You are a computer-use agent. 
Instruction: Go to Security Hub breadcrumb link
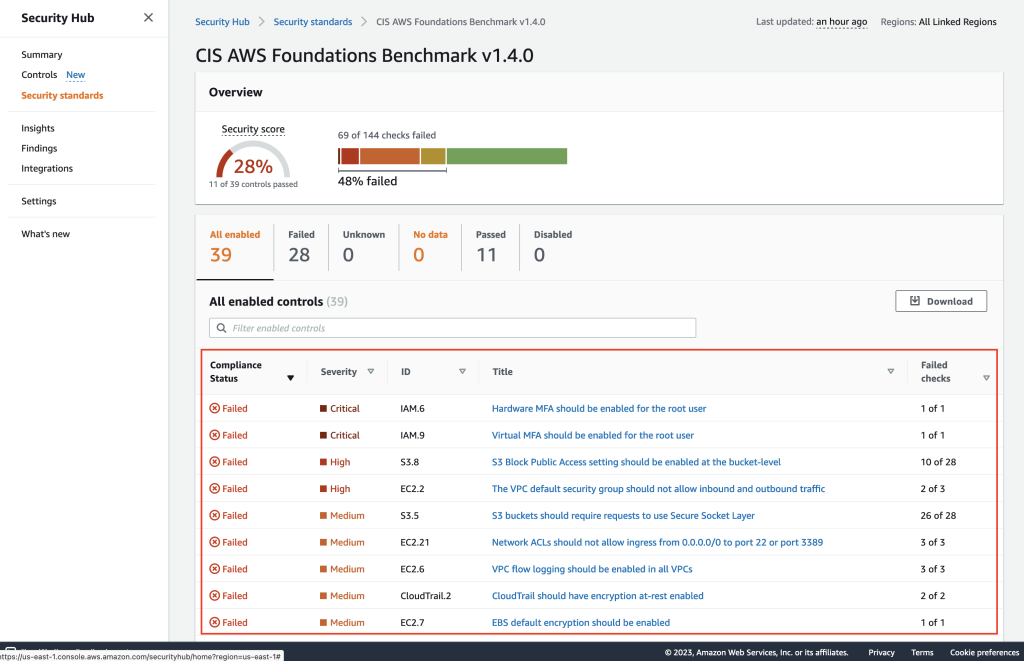[222, 22]
